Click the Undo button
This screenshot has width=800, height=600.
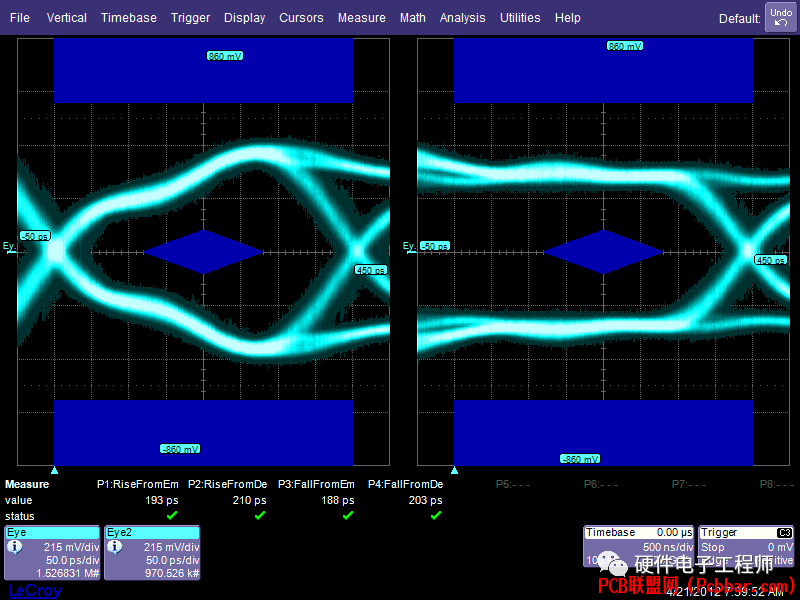pyautogui.click(x=781, y=17)
